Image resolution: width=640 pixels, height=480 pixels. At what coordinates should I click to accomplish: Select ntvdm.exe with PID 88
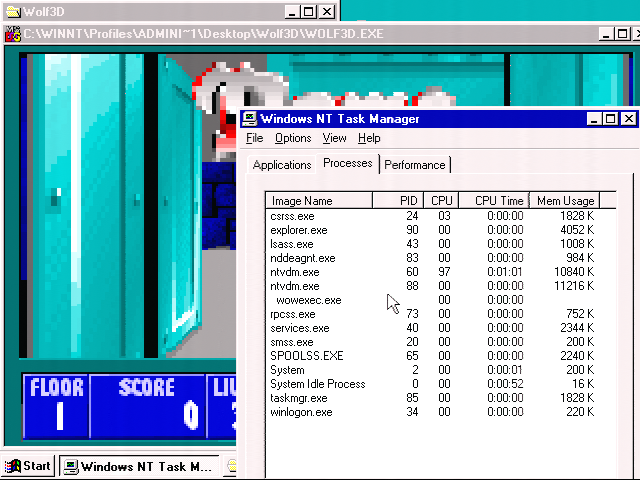[433, 286]
